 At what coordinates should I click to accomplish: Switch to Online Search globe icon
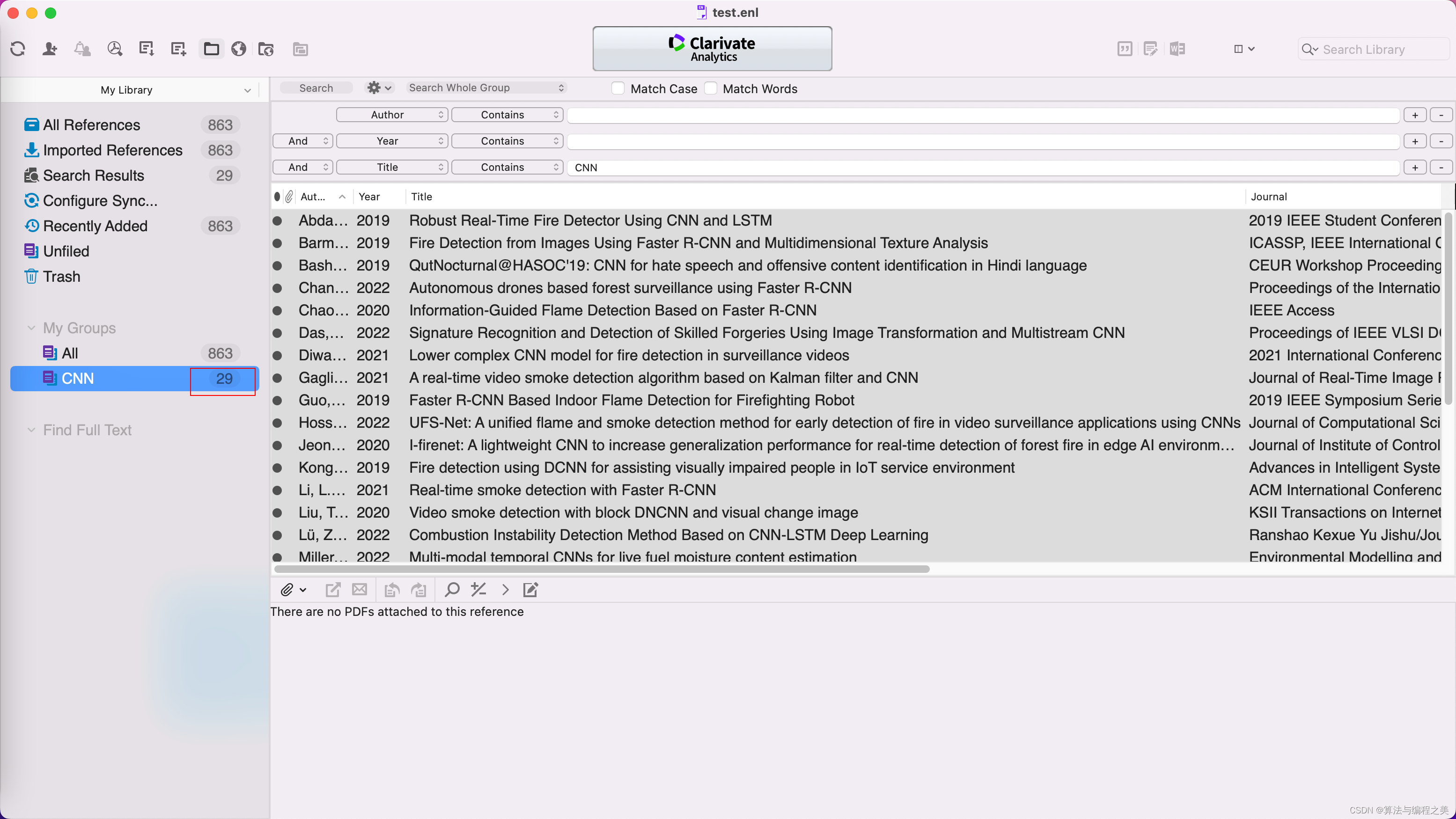coord(238,49)
